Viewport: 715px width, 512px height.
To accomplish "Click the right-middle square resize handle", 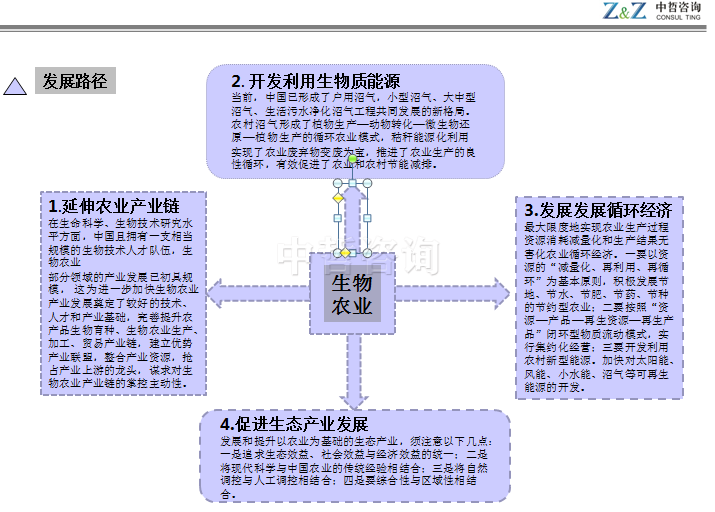I will 368,218.
